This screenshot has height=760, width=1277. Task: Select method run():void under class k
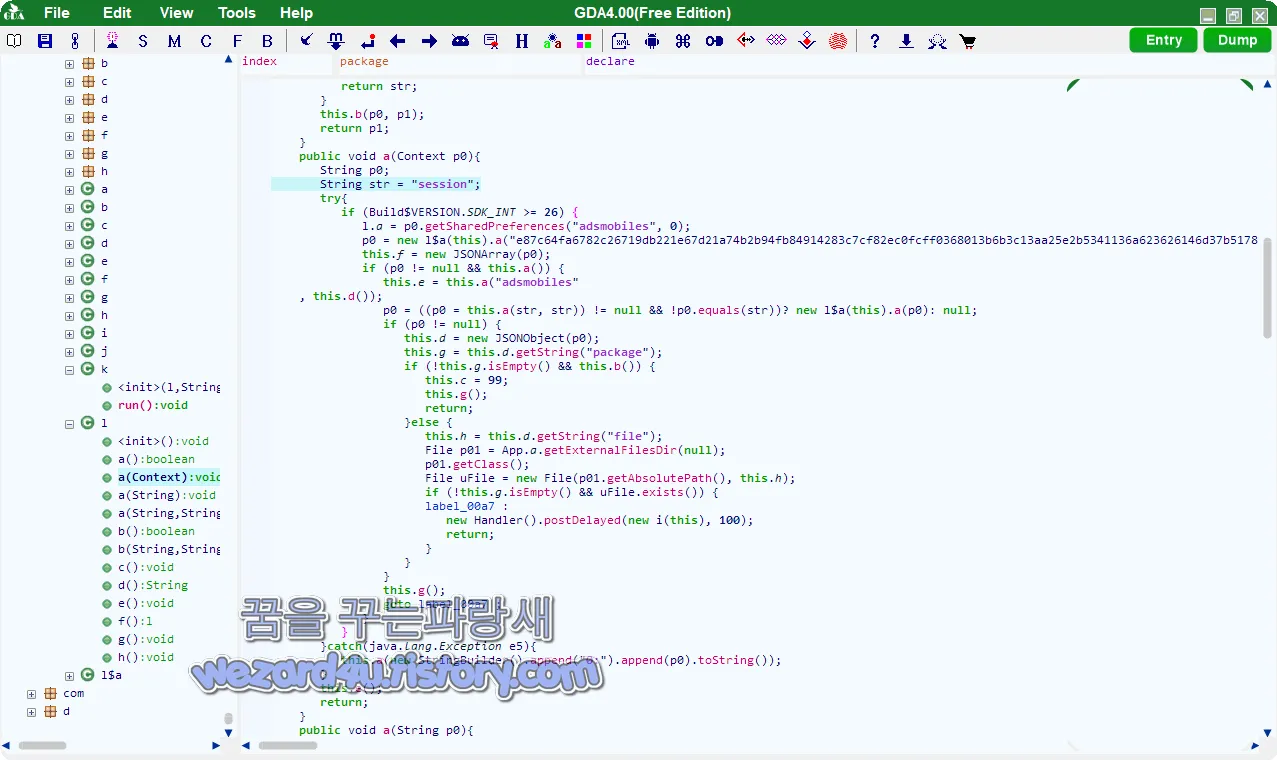[152, 405]
